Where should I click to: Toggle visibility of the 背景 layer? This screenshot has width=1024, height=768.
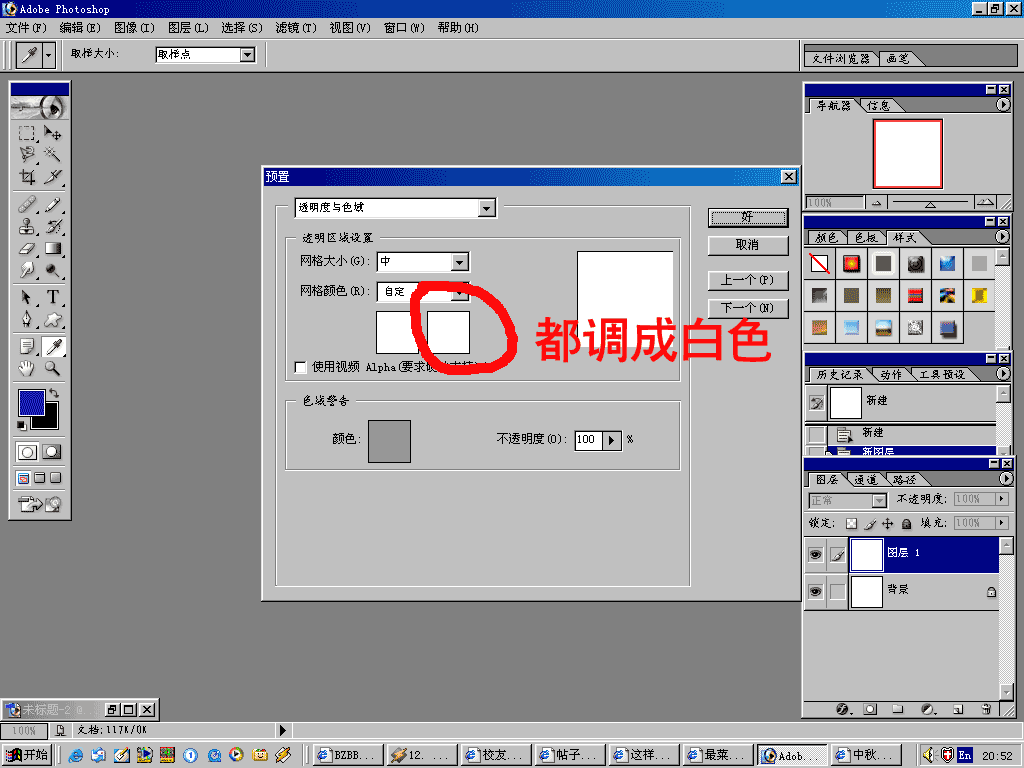(x=816, y=592)
